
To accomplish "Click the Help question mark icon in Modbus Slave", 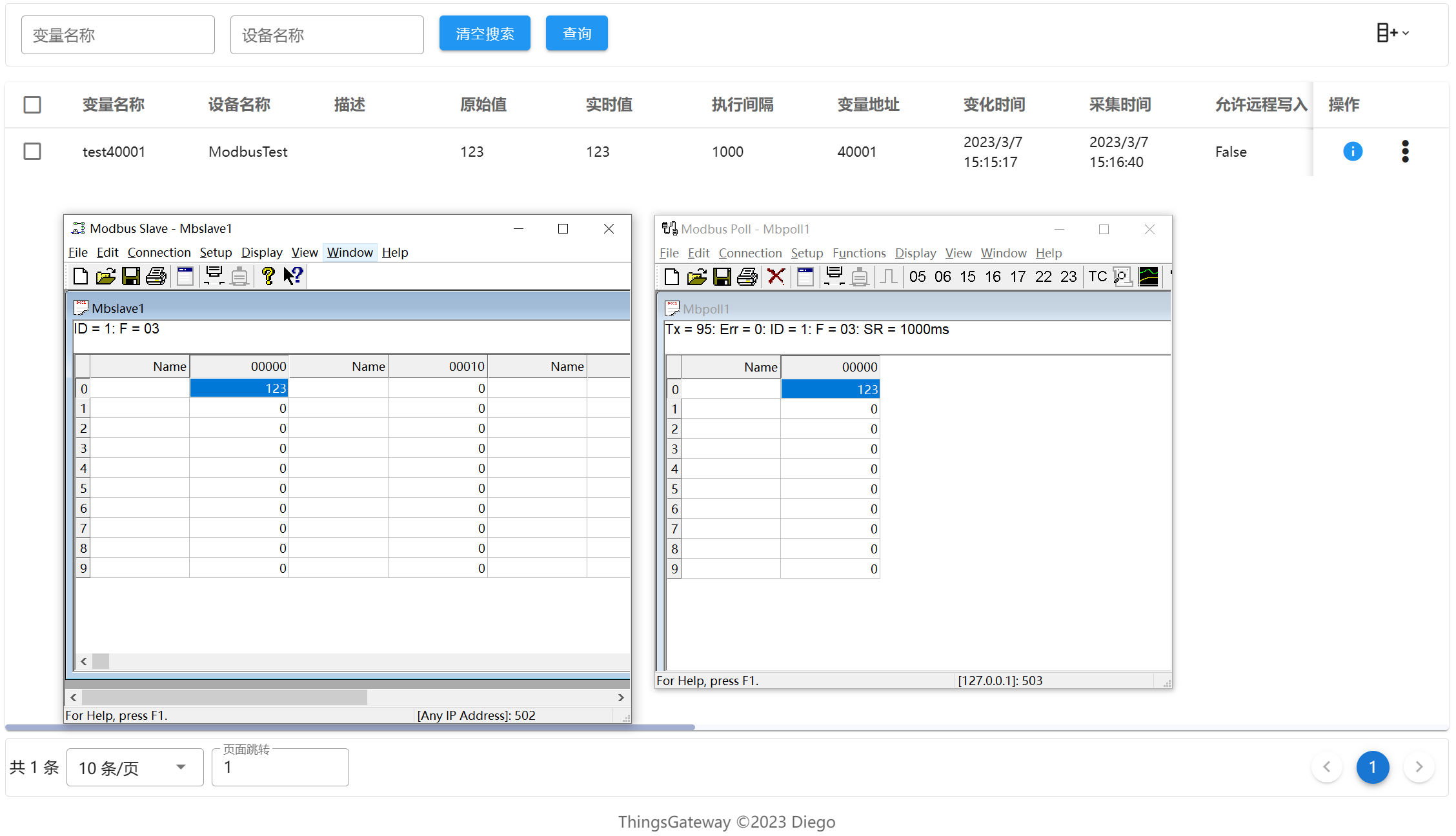I will (x=268, y=277).
